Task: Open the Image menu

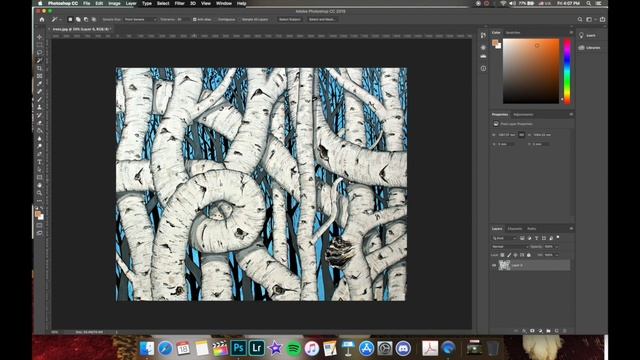Action: (114, 3)
